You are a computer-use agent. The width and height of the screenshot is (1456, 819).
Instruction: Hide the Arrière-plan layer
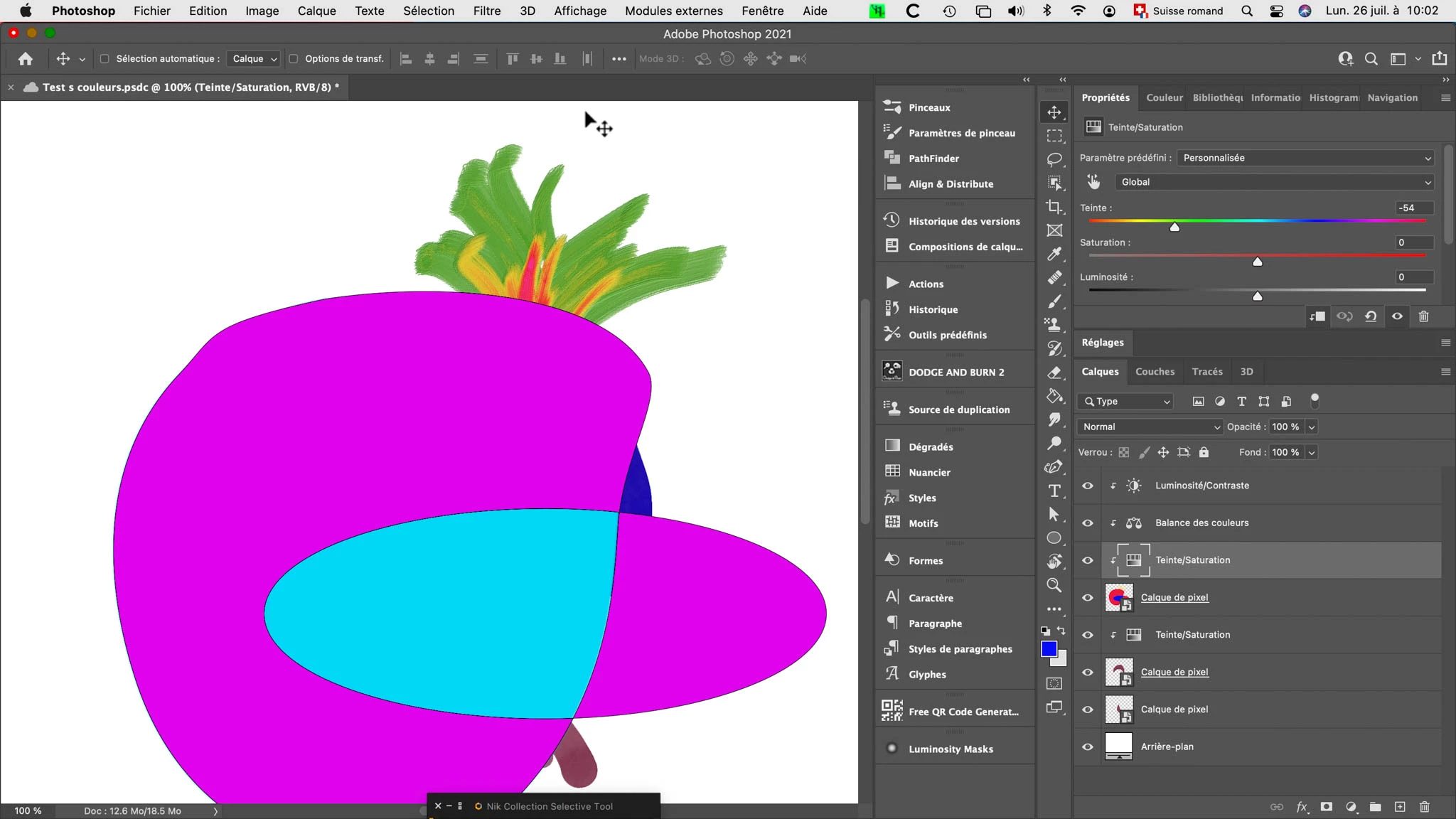(1088, 746)
